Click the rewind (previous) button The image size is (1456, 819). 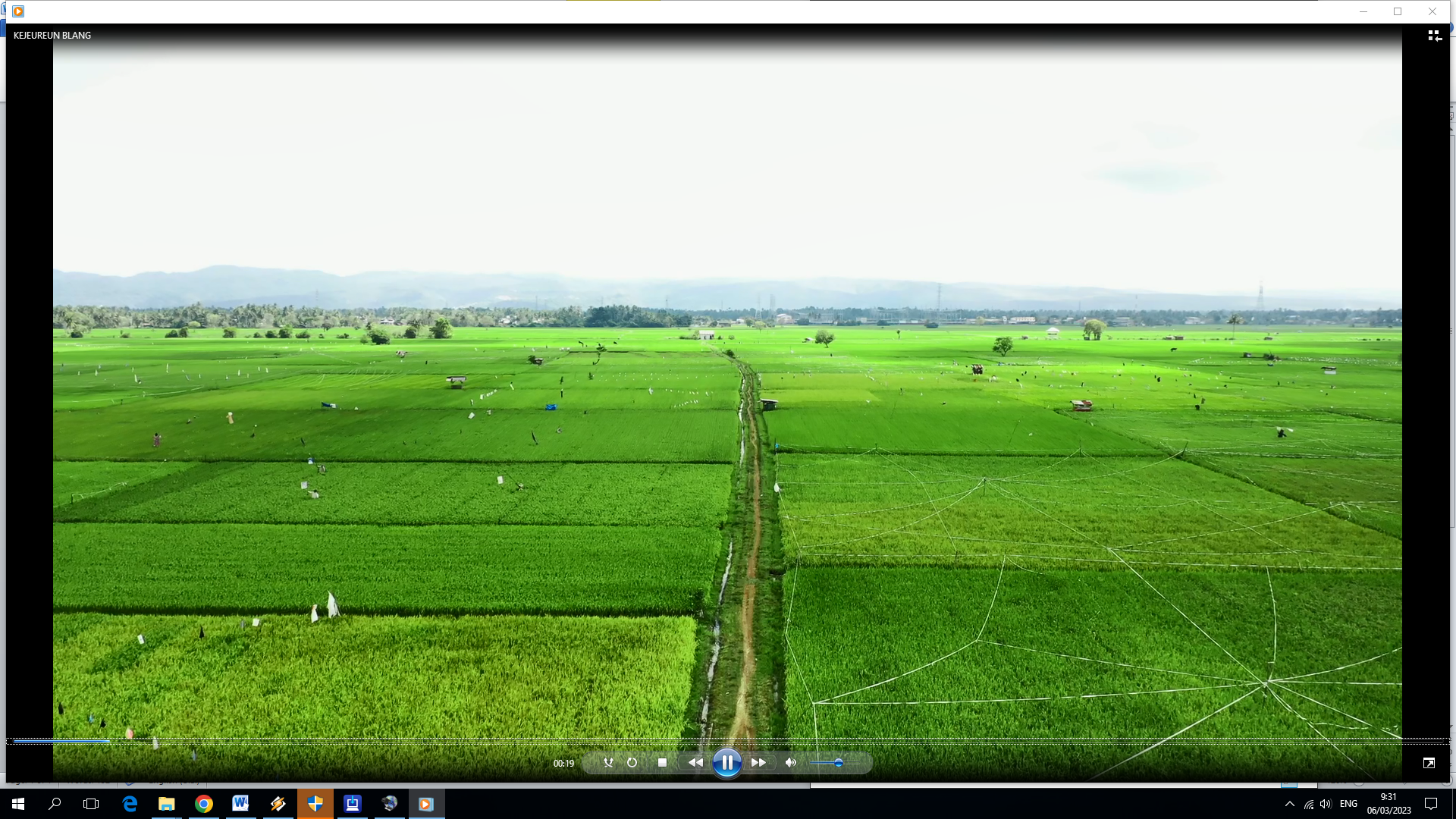[x=695, y=763]
